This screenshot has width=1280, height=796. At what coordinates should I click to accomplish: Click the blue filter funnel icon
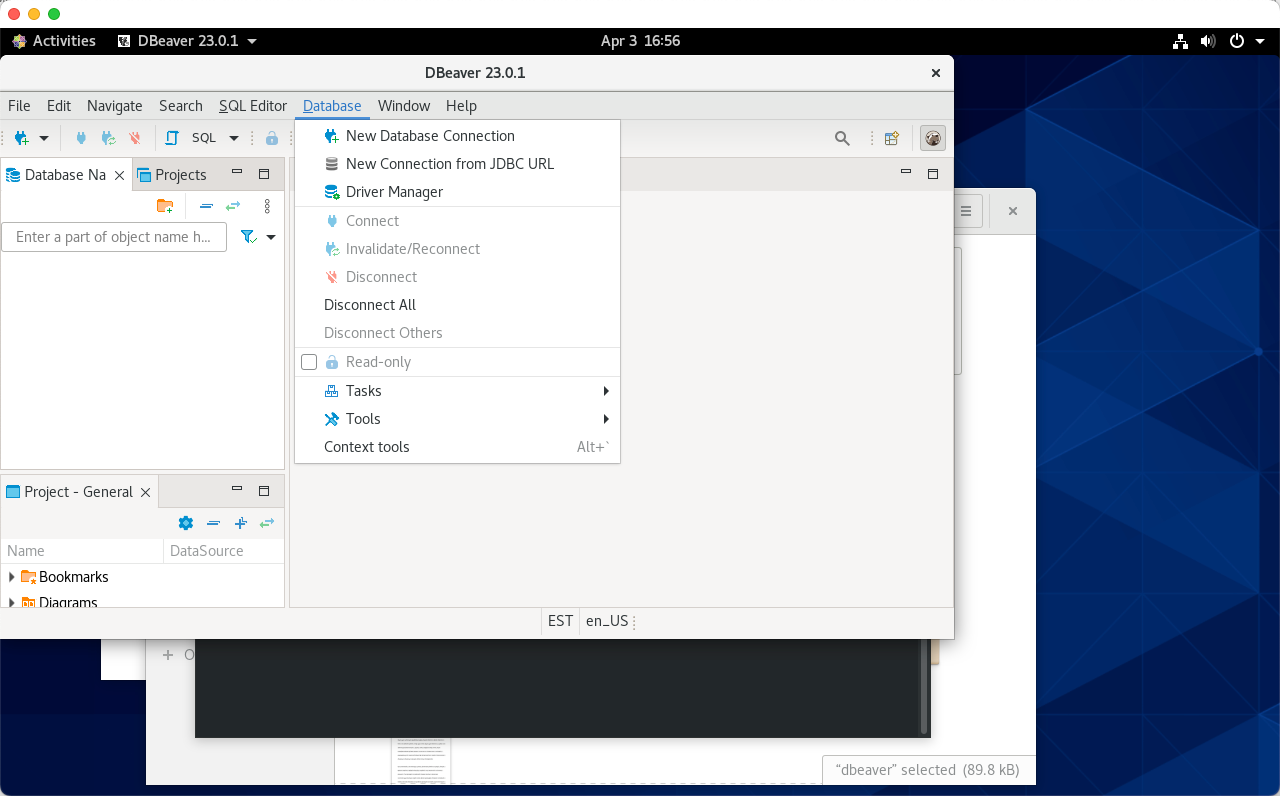coord(248,237)
